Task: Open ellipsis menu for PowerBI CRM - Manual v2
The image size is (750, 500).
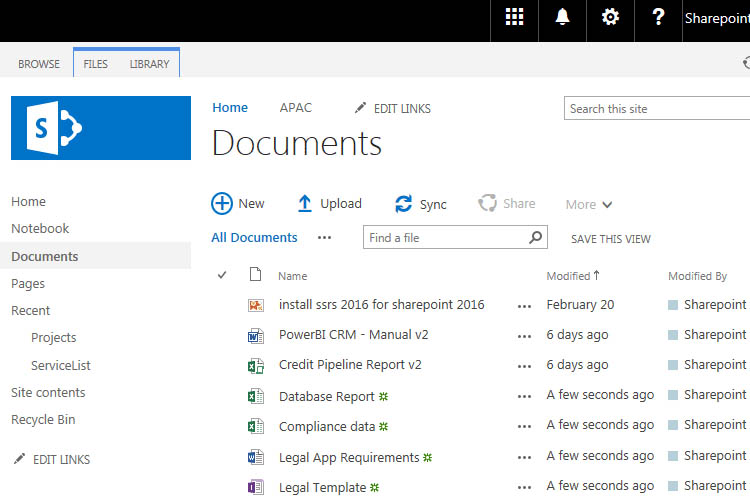Action: coord(524,336)
